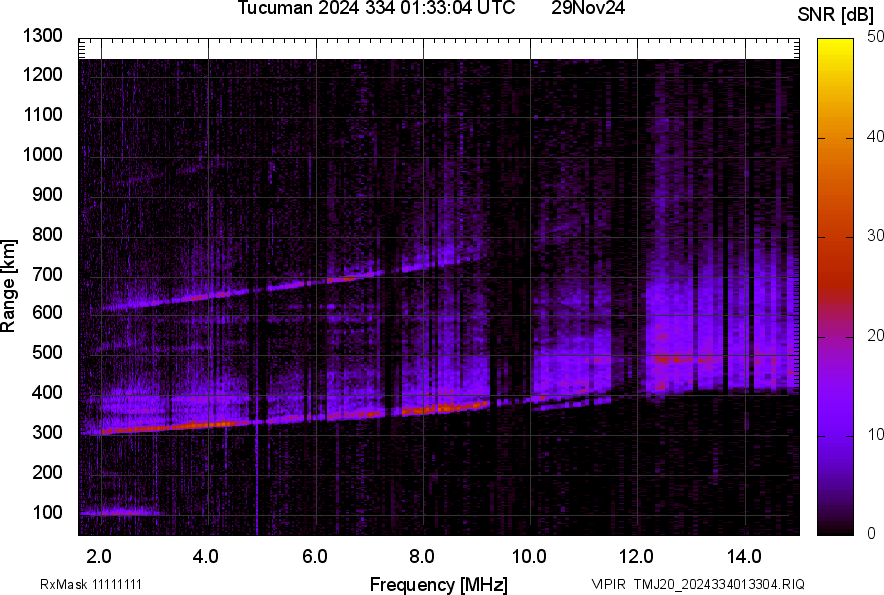Click the 14.0 frequency tick label
This screenshot has height=595, width=884.
tap(743, 555)
